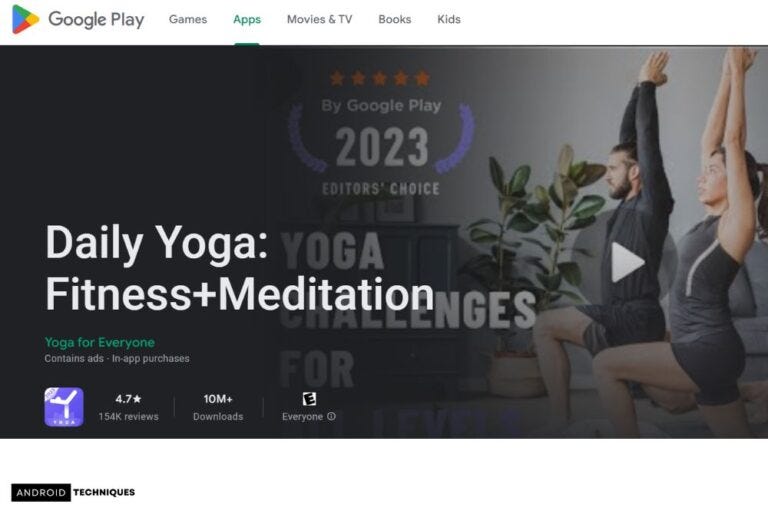This screenshot has width=768, height=511.
Task: Click the five orange stars in banner
Action: (380, 78)
